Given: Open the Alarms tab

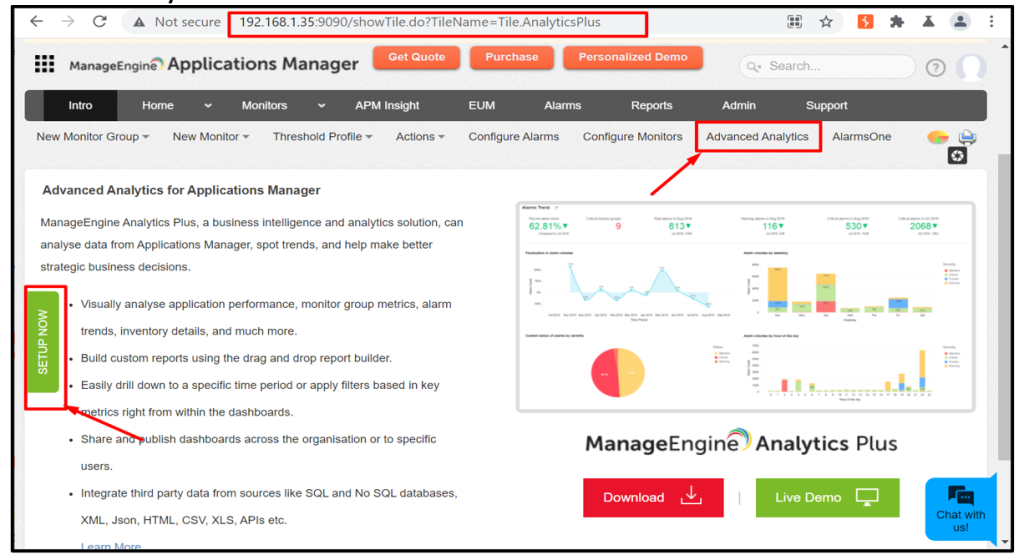Looking at the screenshot, I should [563, 106].
